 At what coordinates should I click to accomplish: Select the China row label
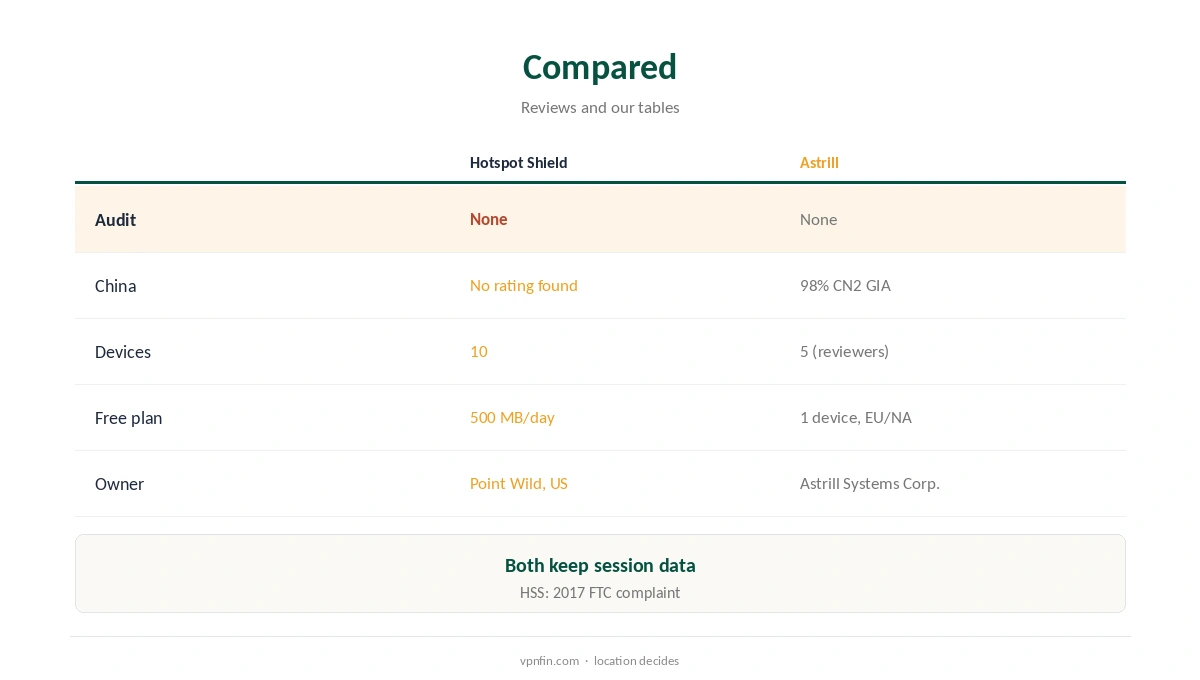click(x=115, y=285)
